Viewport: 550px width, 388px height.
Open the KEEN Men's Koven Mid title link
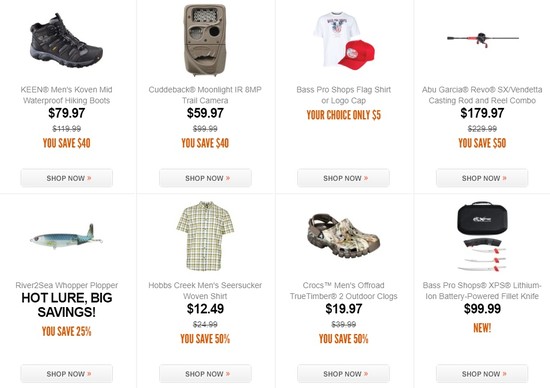coord(66,95)
